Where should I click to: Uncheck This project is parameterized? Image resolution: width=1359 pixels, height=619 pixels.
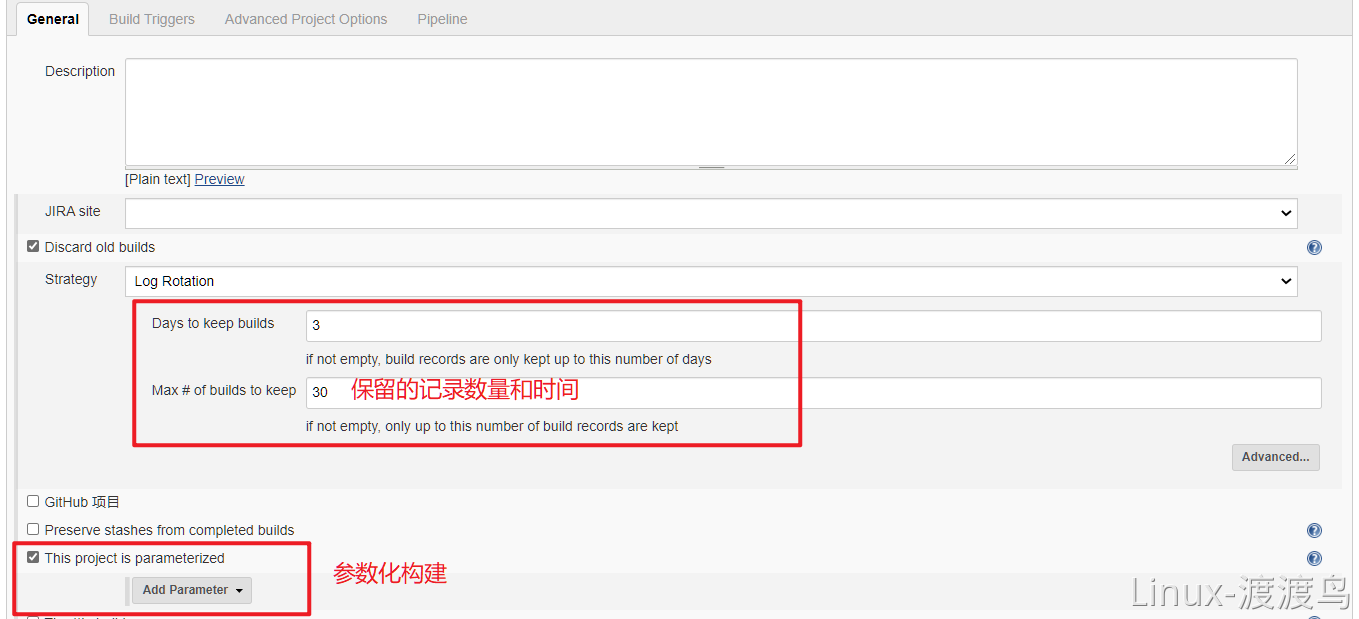(33, 557)
